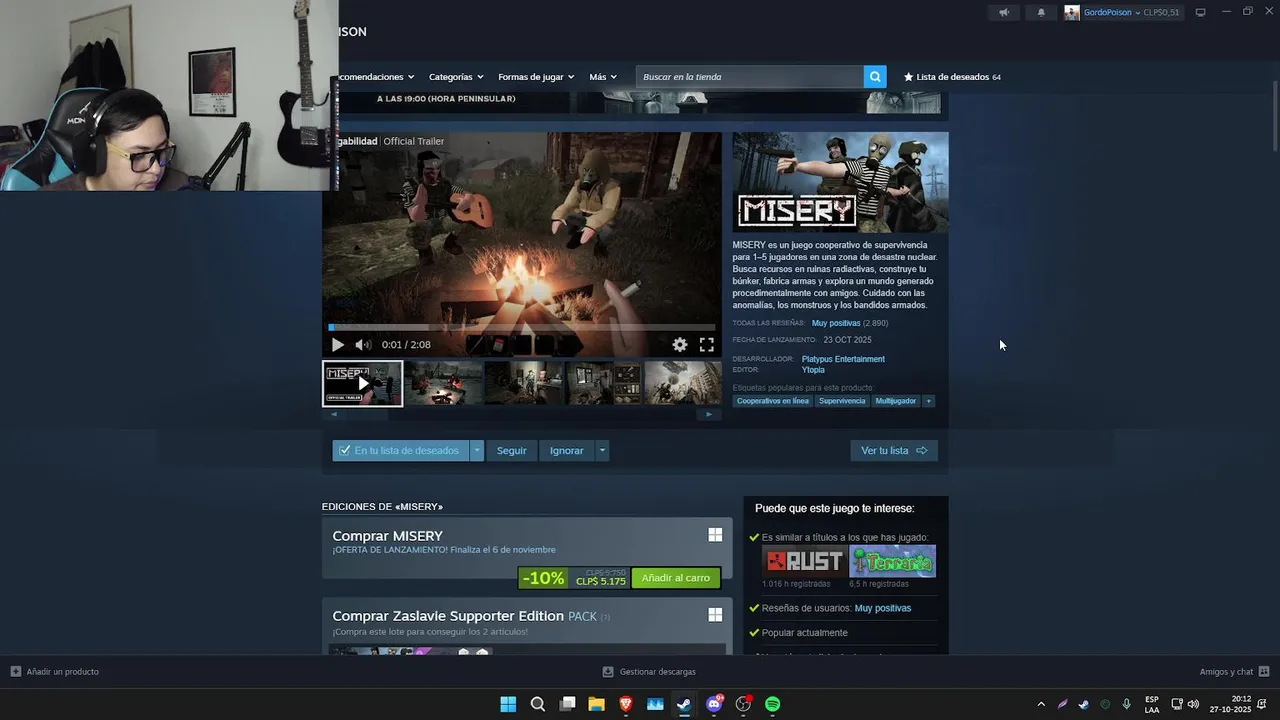Image resolution: width=1280 pixels, height=720 pixels.
Task: Open Windows taskbar search
Action: coord(538,704)
